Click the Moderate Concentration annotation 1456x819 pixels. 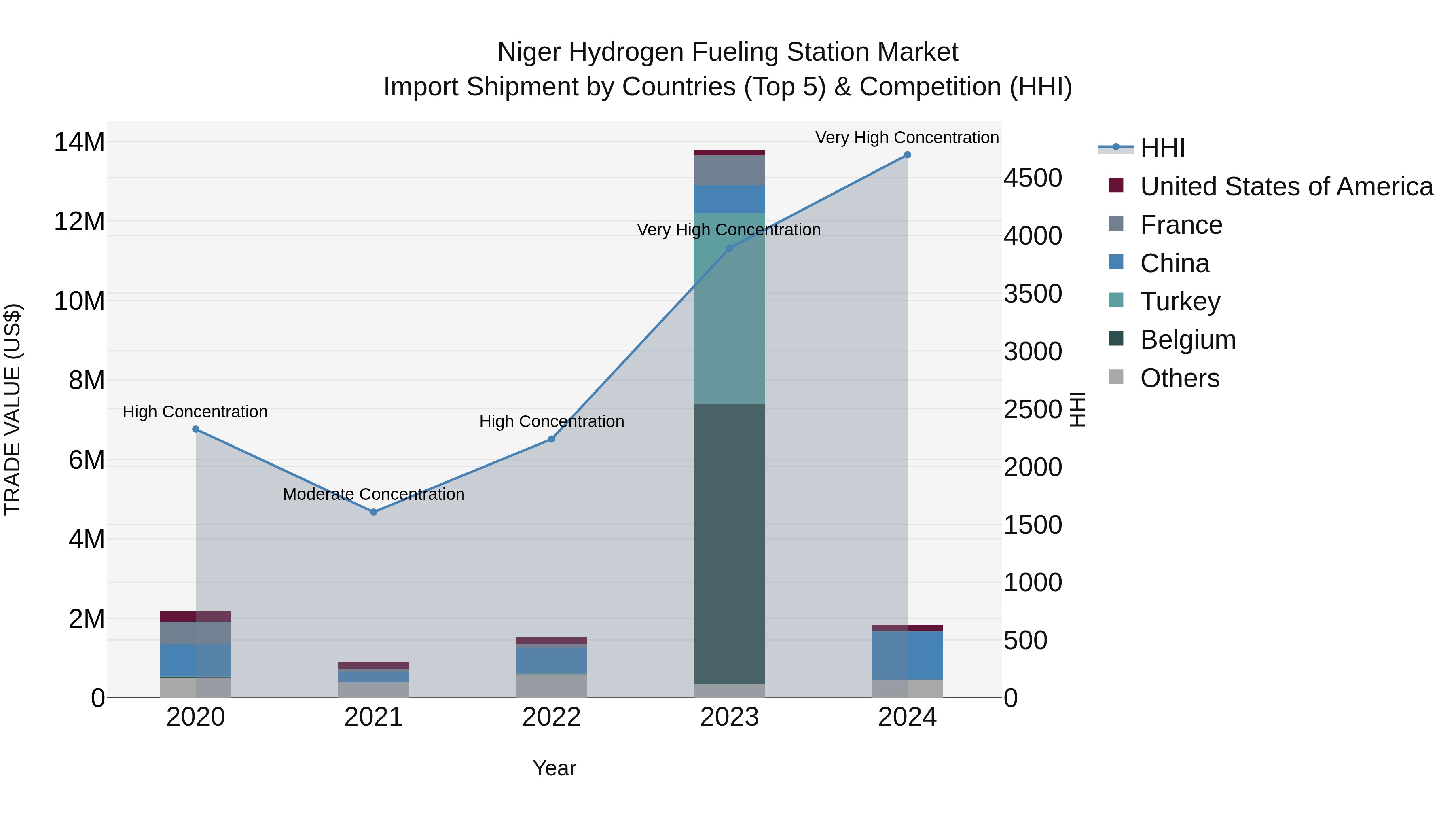[374, 495]
